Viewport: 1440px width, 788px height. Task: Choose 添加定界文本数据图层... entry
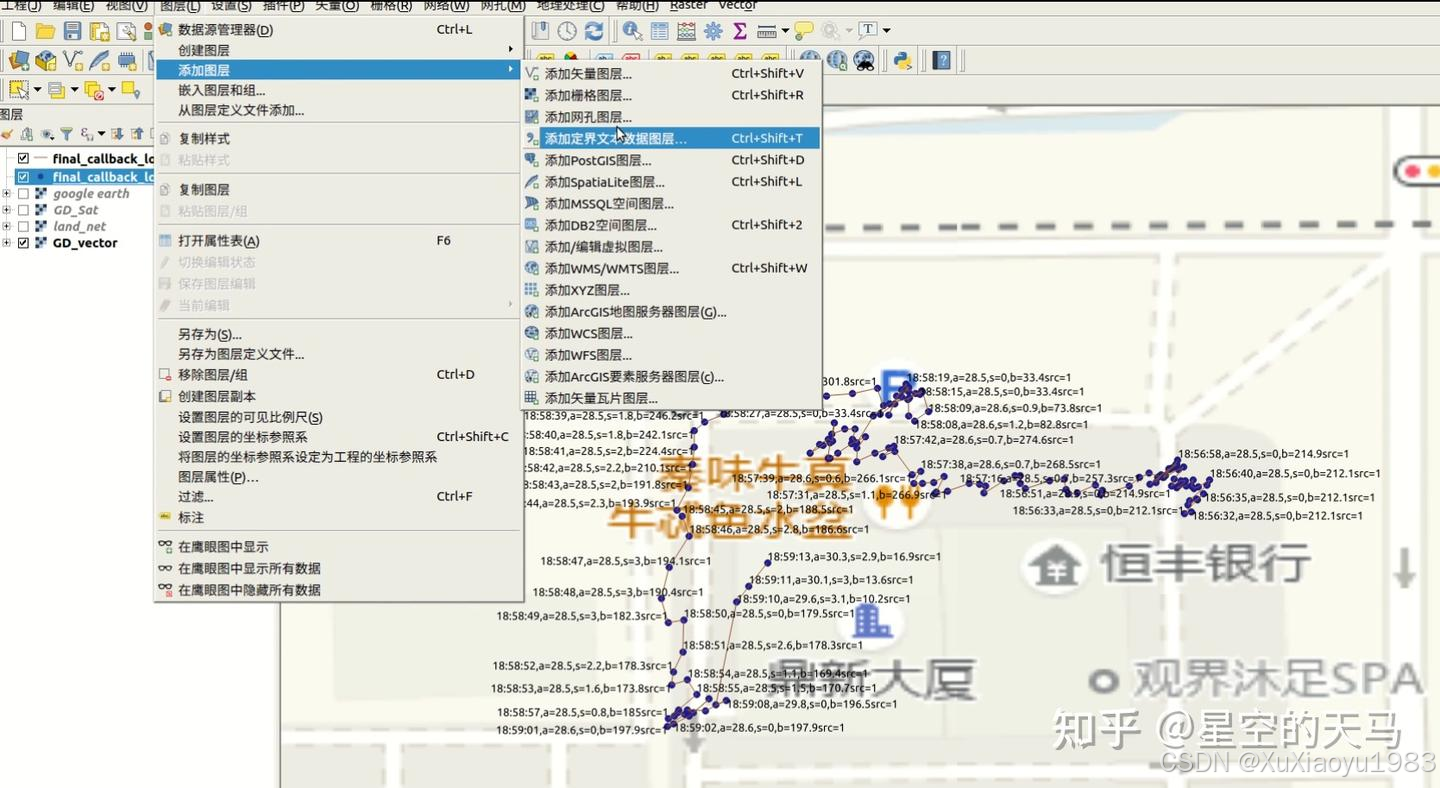click(671, 138)
